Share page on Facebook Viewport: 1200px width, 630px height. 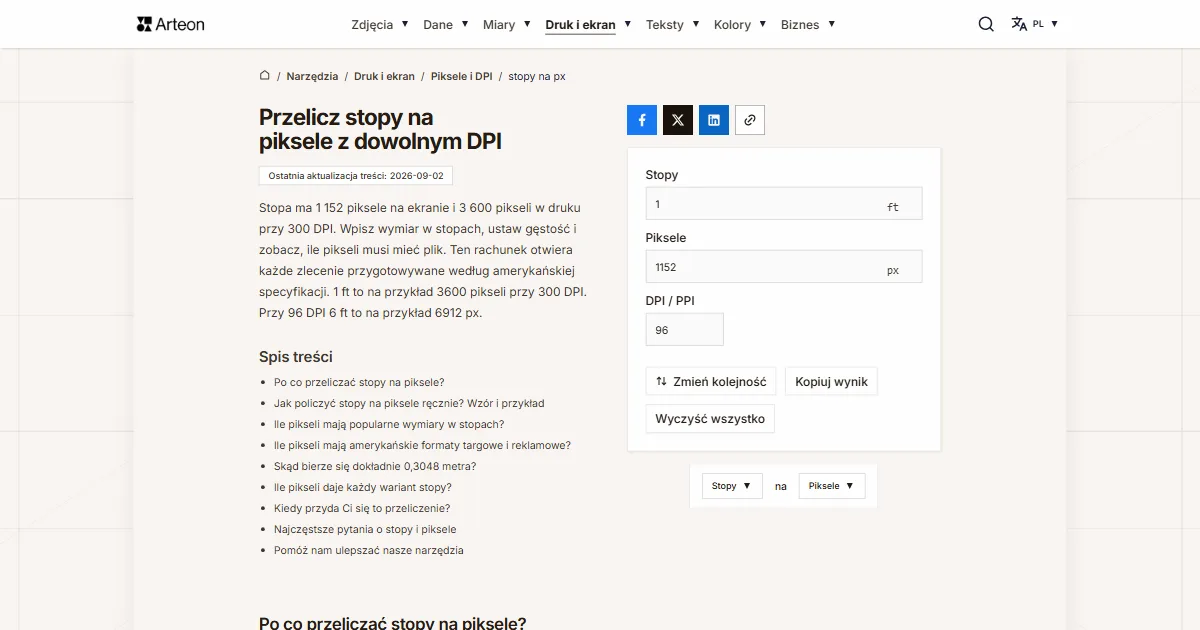(642, 120)
